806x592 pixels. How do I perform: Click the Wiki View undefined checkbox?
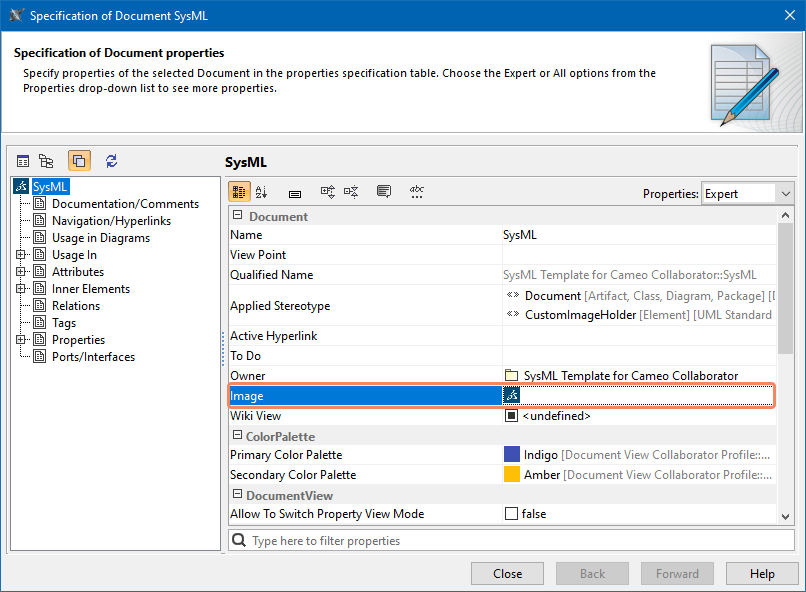512,416
